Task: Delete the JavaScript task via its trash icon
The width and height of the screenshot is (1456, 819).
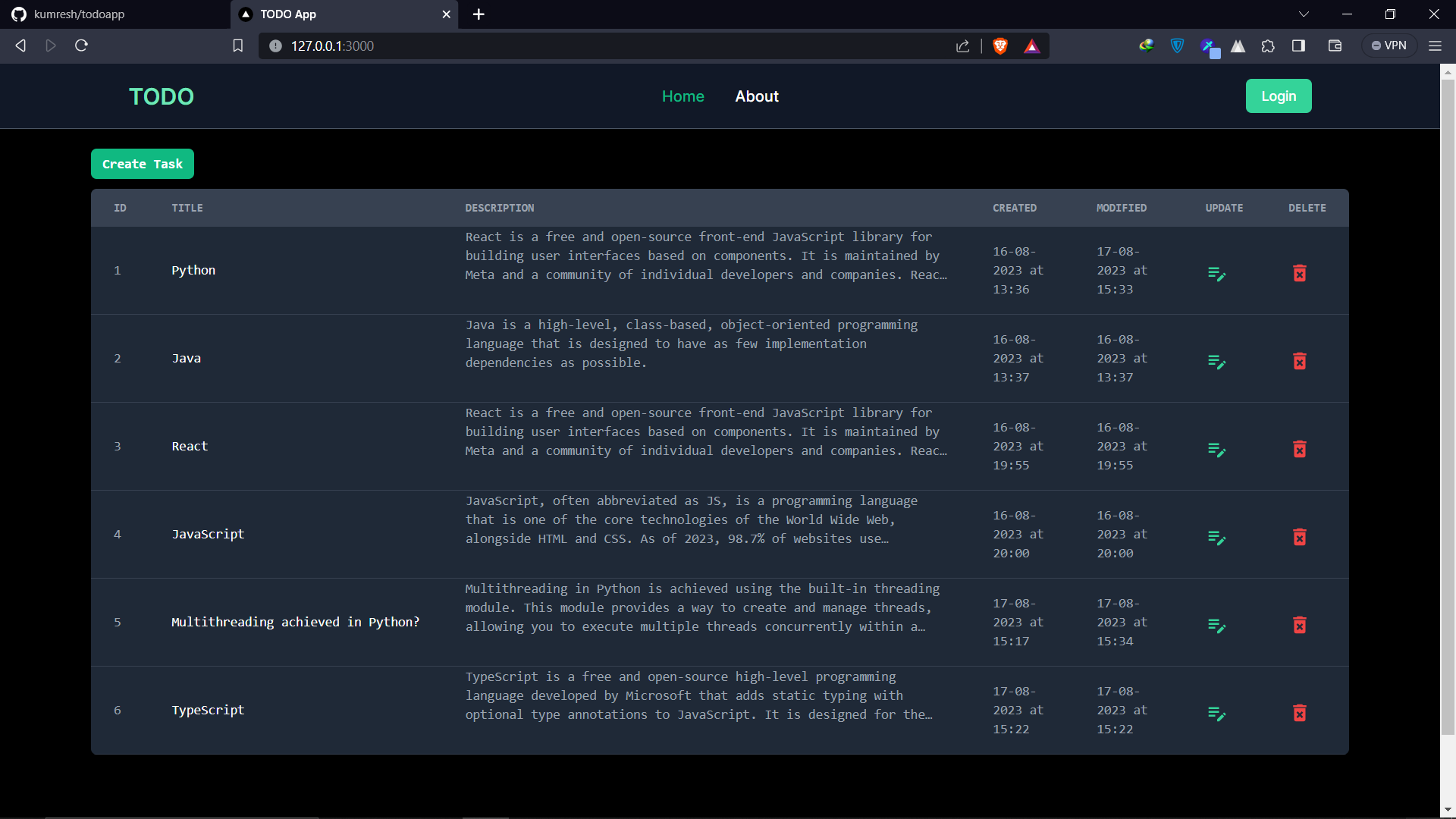Action: coord(1299,538)
